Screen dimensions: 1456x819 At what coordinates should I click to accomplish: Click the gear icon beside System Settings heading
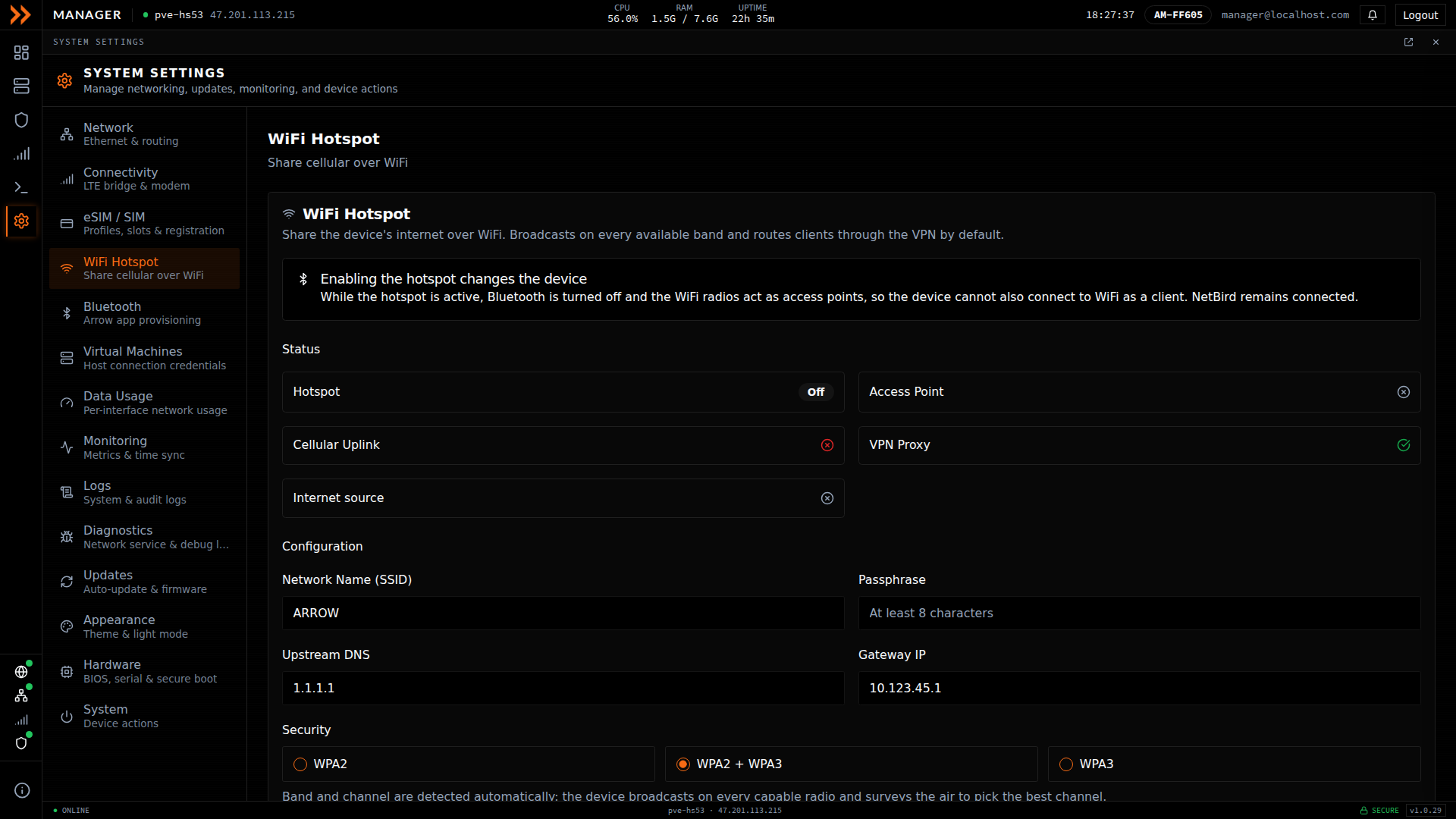pos(64,80)
